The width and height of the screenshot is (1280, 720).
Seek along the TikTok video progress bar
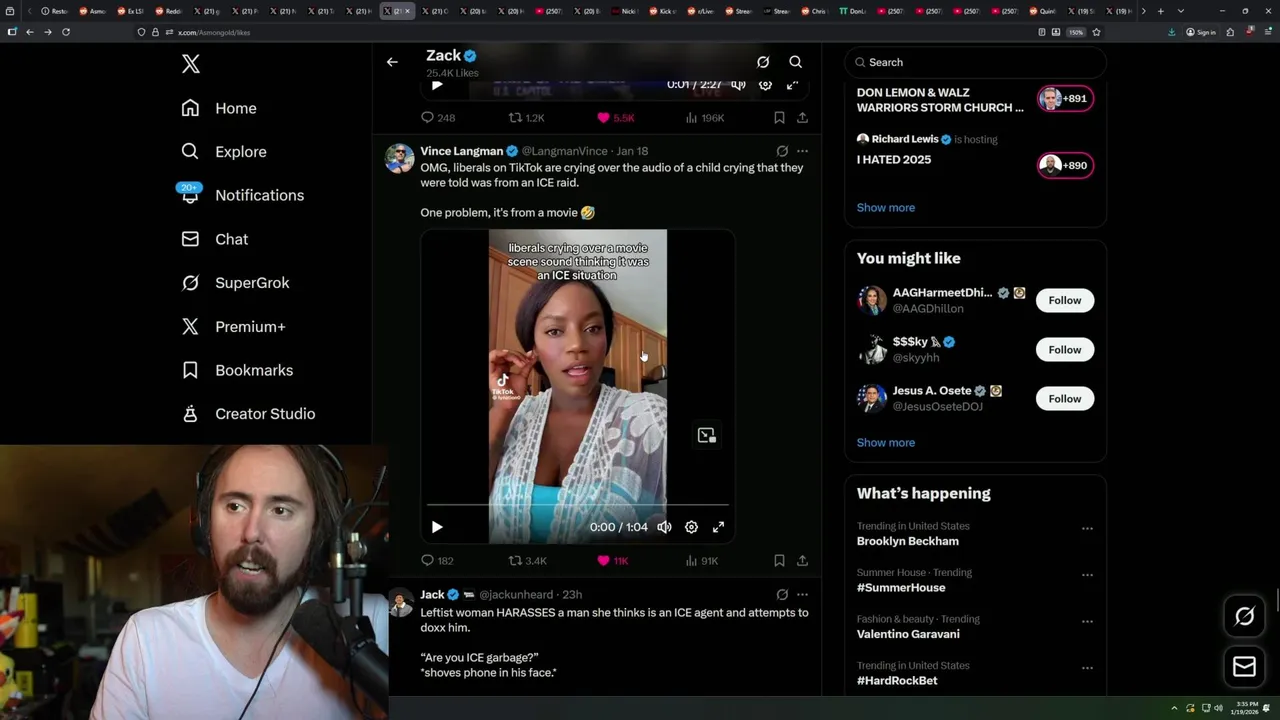(x=578, y=506)
